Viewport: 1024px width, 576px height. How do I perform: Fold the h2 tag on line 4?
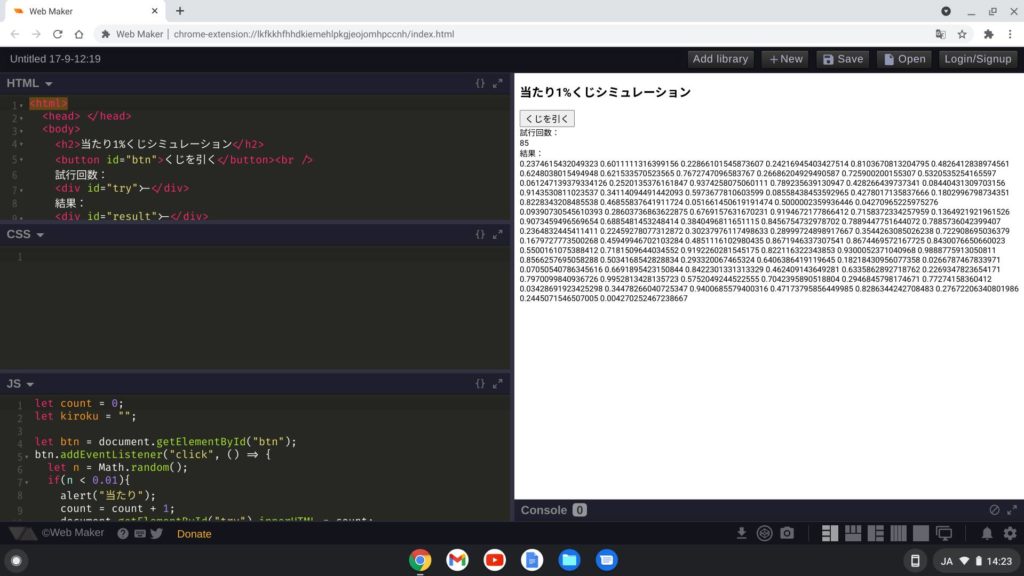(21, 144)
